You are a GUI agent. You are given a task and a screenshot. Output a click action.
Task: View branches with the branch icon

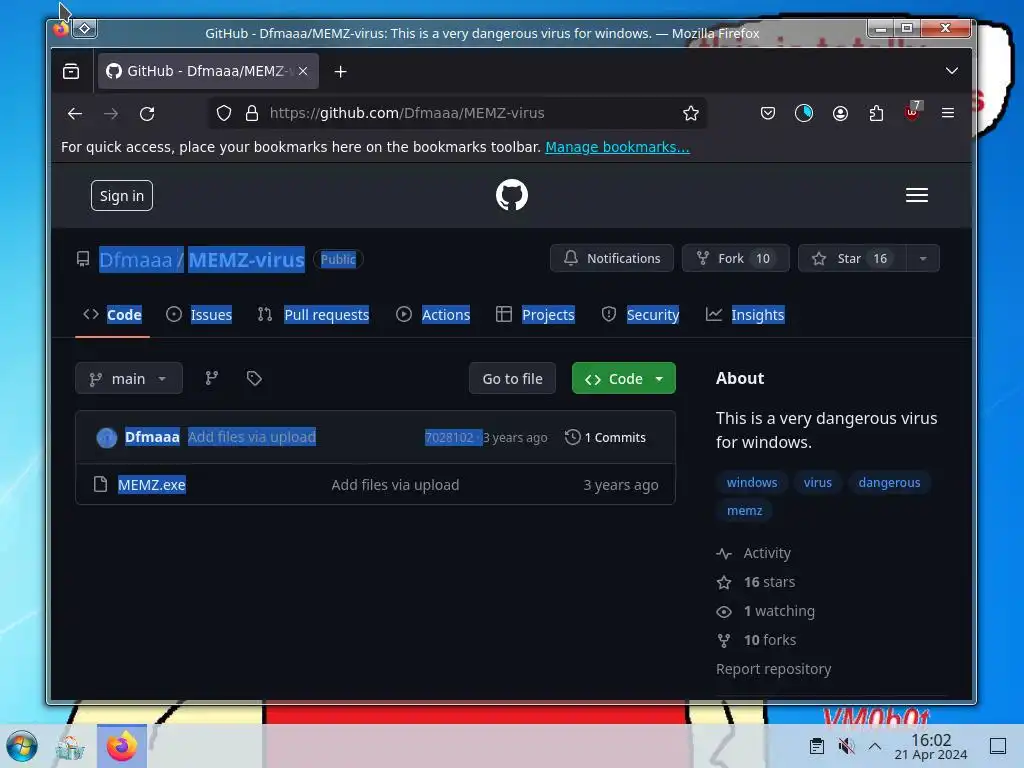click(x=212, y=378)
